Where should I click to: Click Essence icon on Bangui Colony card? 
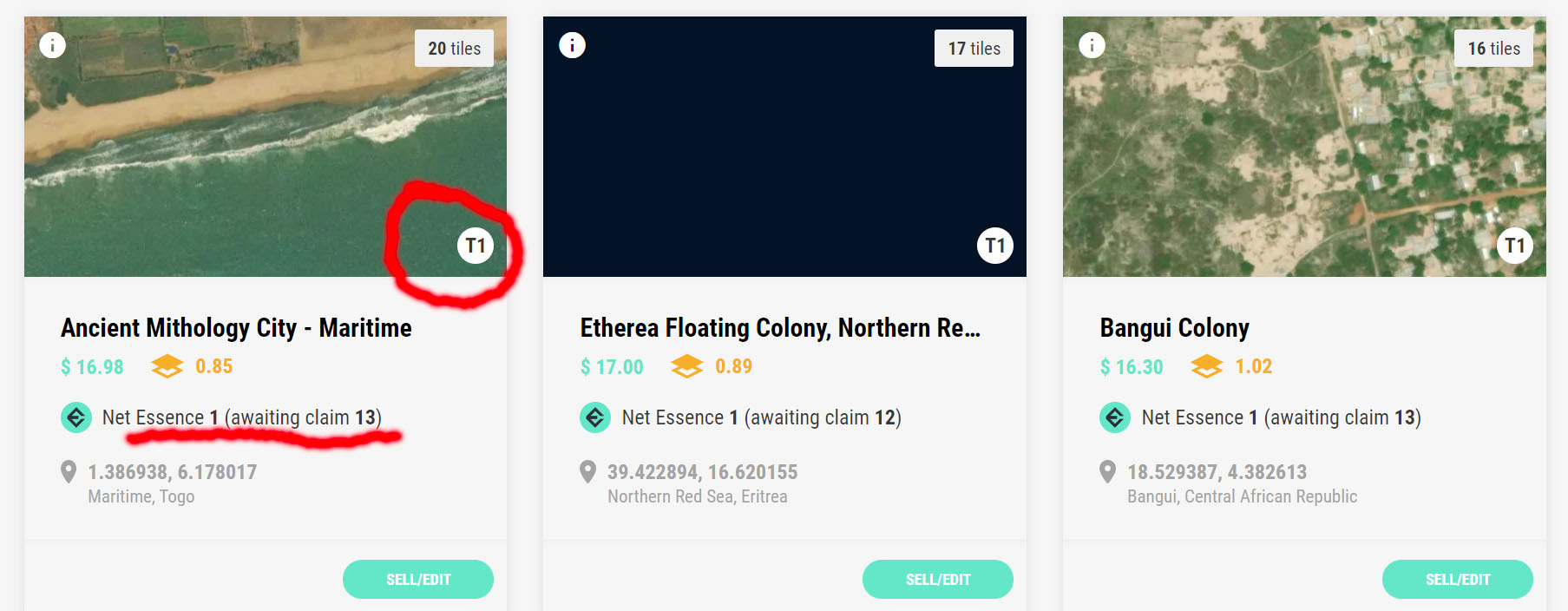1115,417
